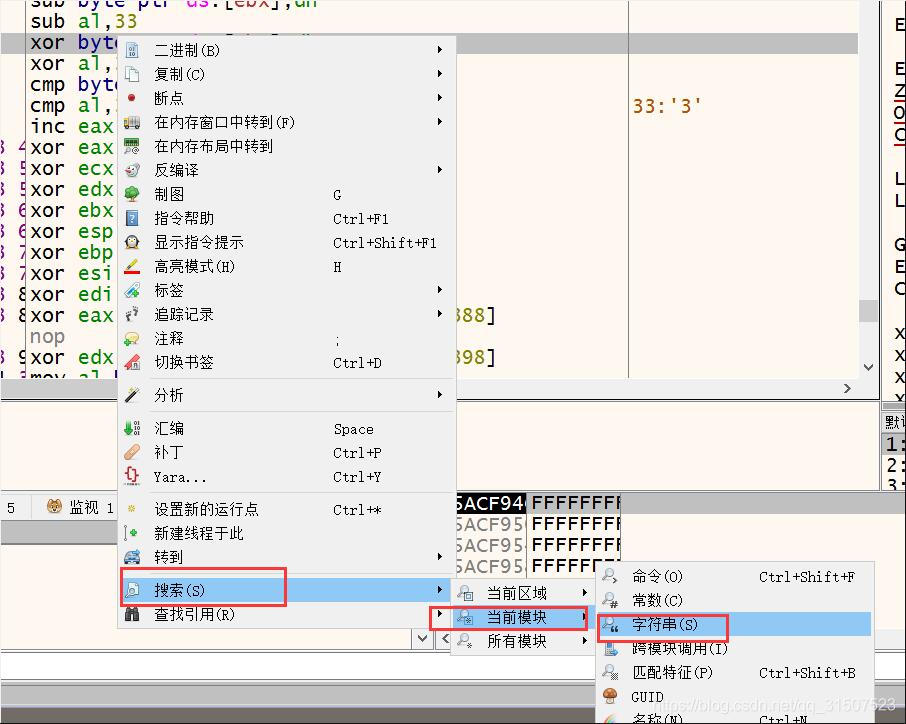Image resolution: width=906 pixels, height=724 pixels.
Task: Select 字符串(S) string search entry
Action: (734, 625)
